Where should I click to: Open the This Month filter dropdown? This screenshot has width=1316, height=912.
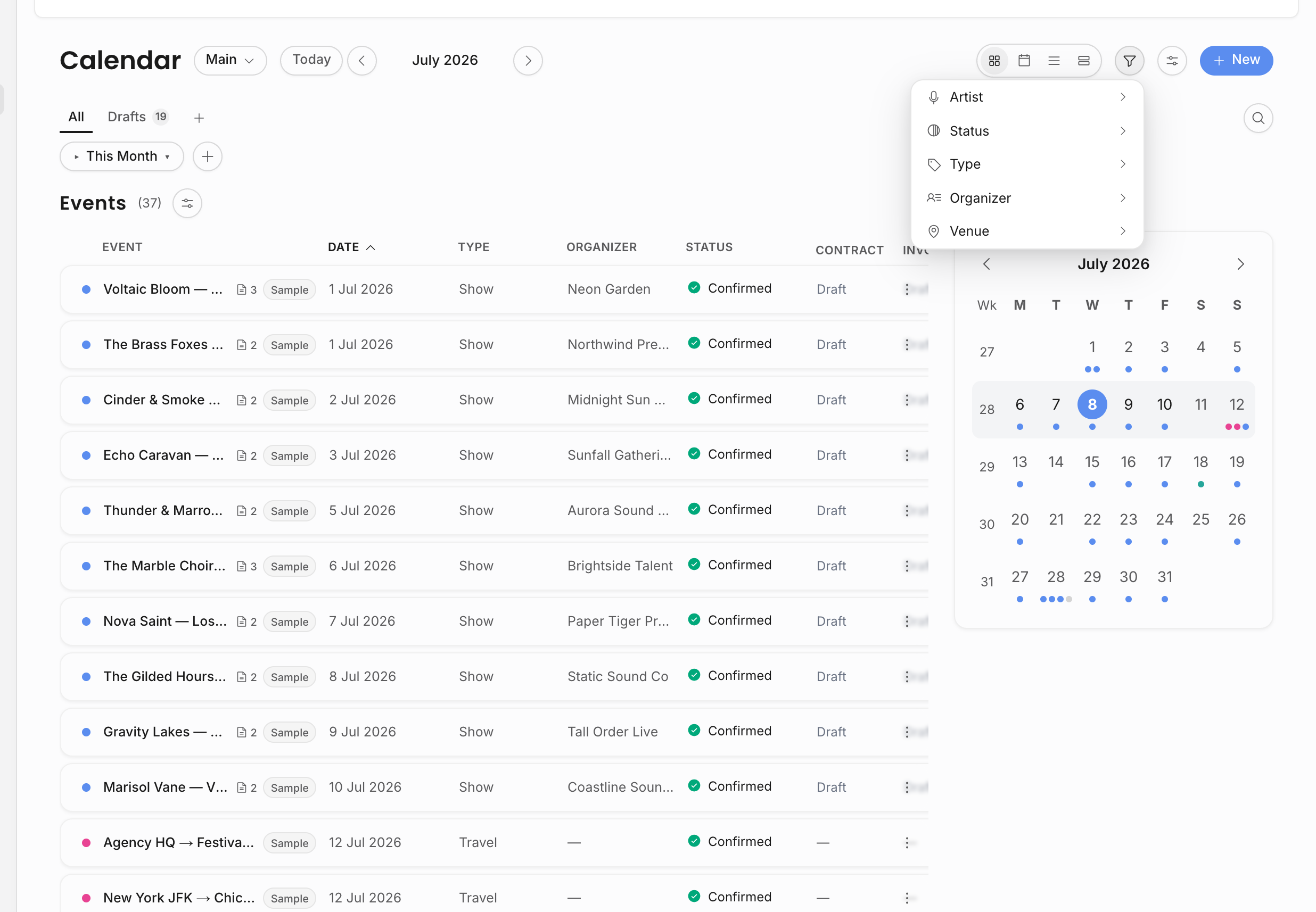[122, 156]
